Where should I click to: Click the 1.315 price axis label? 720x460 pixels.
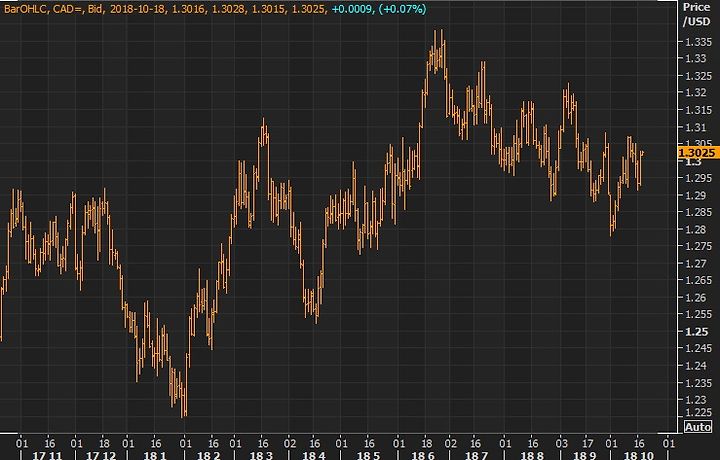click(x=697, y=110)
